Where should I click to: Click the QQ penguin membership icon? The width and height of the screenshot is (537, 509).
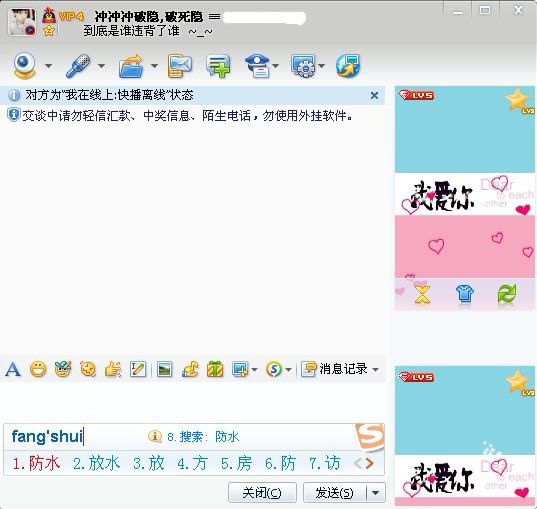click(x=49, y=15)
